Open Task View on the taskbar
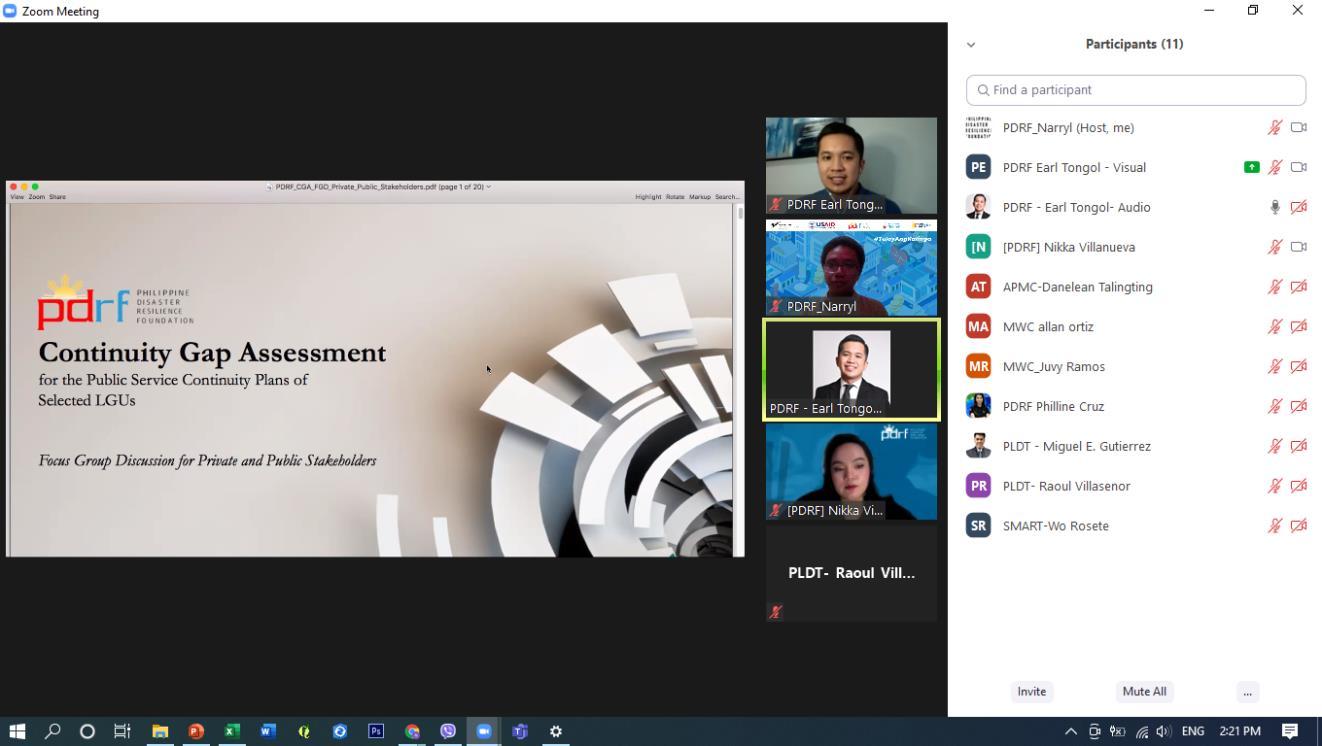The width and height of the screenshot is (1322, 746). point(122,731)
